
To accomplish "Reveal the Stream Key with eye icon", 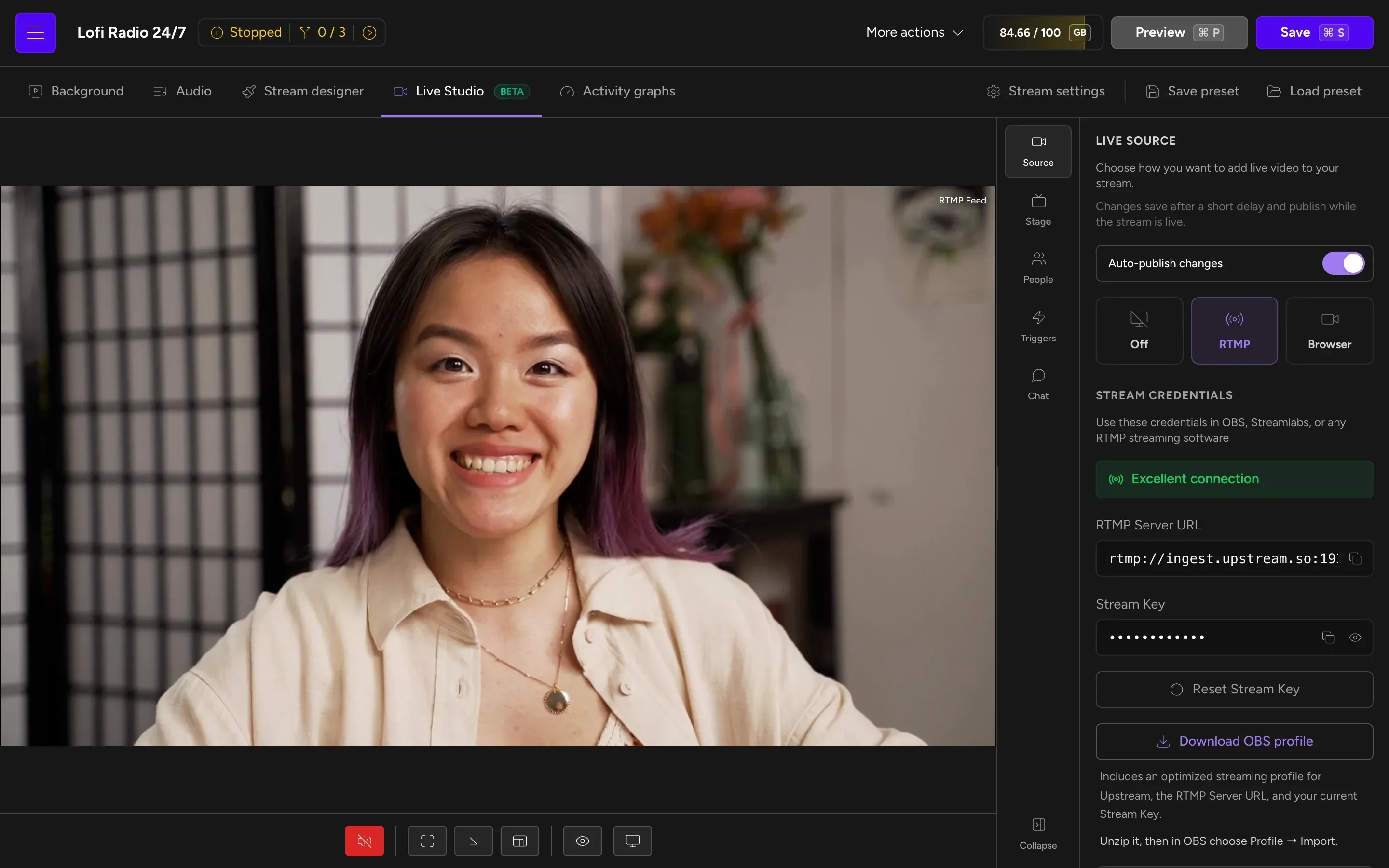I will tap(1355, 638).
